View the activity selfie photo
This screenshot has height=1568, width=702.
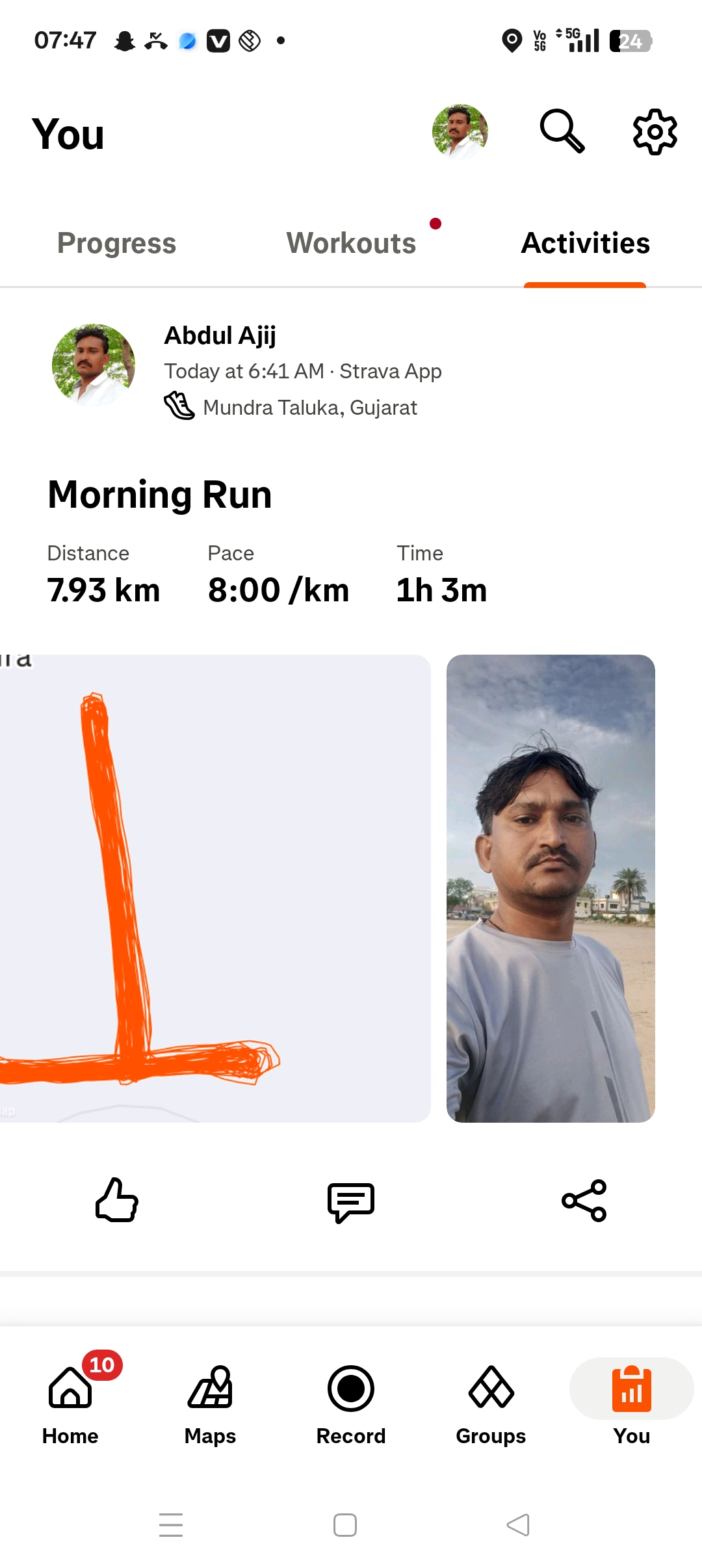tap(551, 888)
